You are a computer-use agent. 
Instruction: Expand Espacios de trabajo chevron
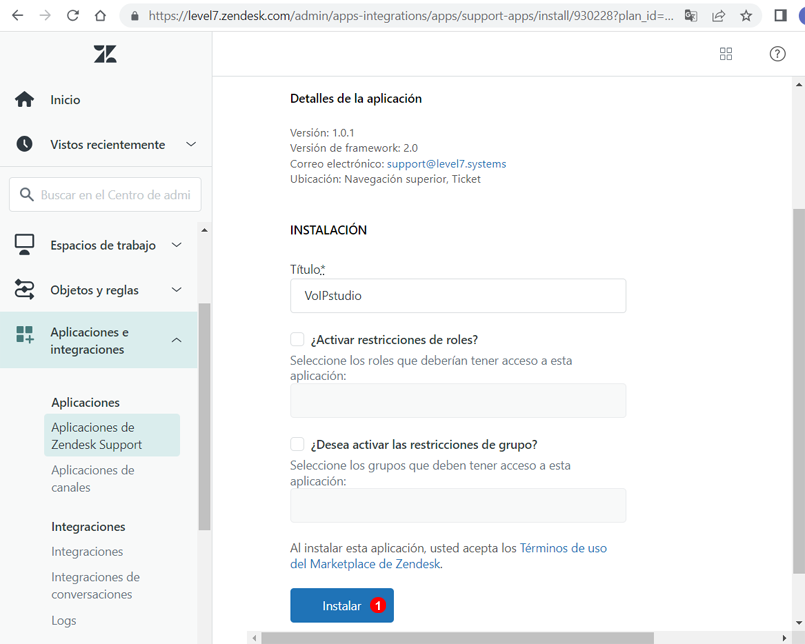(177, 245)
